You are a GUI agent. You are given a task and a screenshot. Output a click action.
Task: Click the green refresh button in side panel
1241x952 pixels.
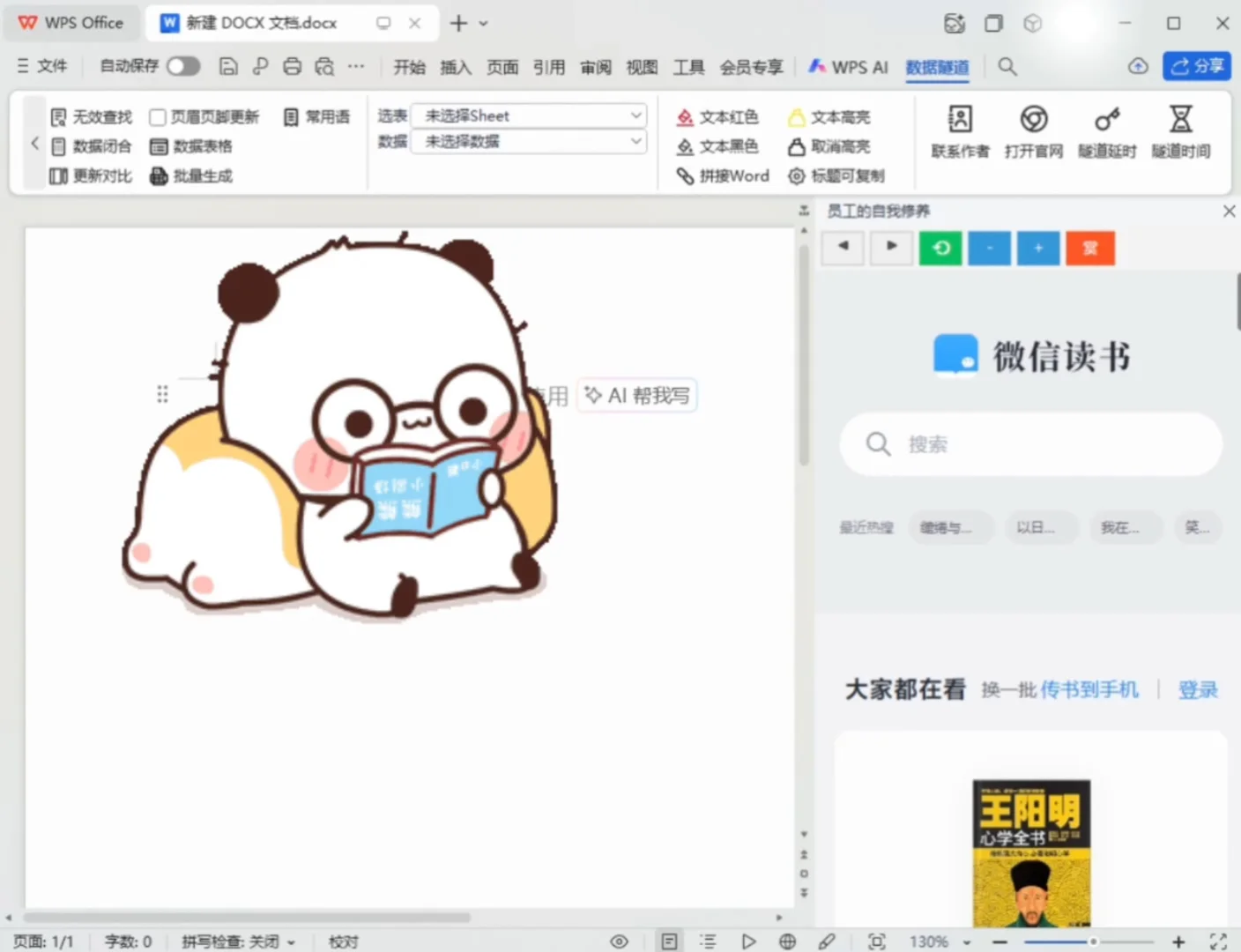pos(940,248)
